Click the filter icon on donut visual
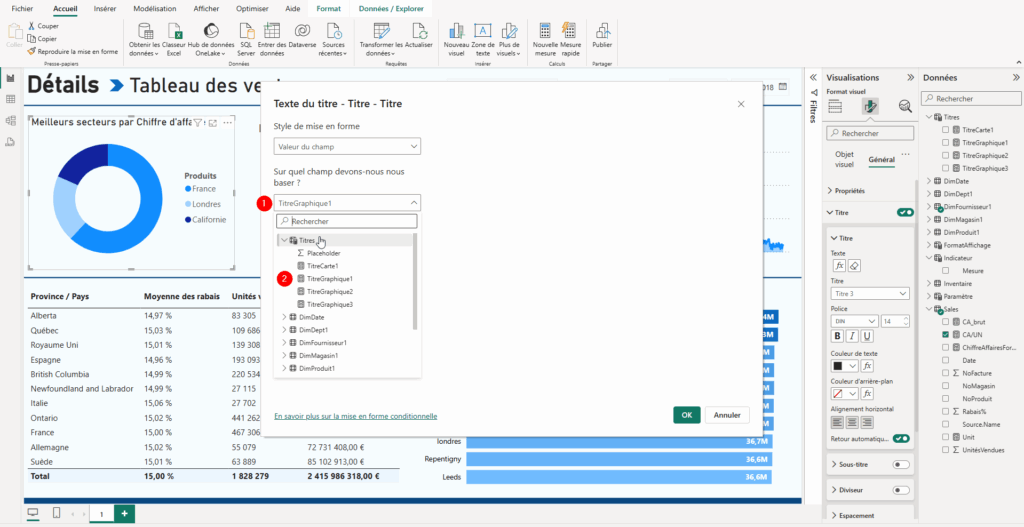The height and width of the screenshot is (527, 1024). click(x=197, y=122)
